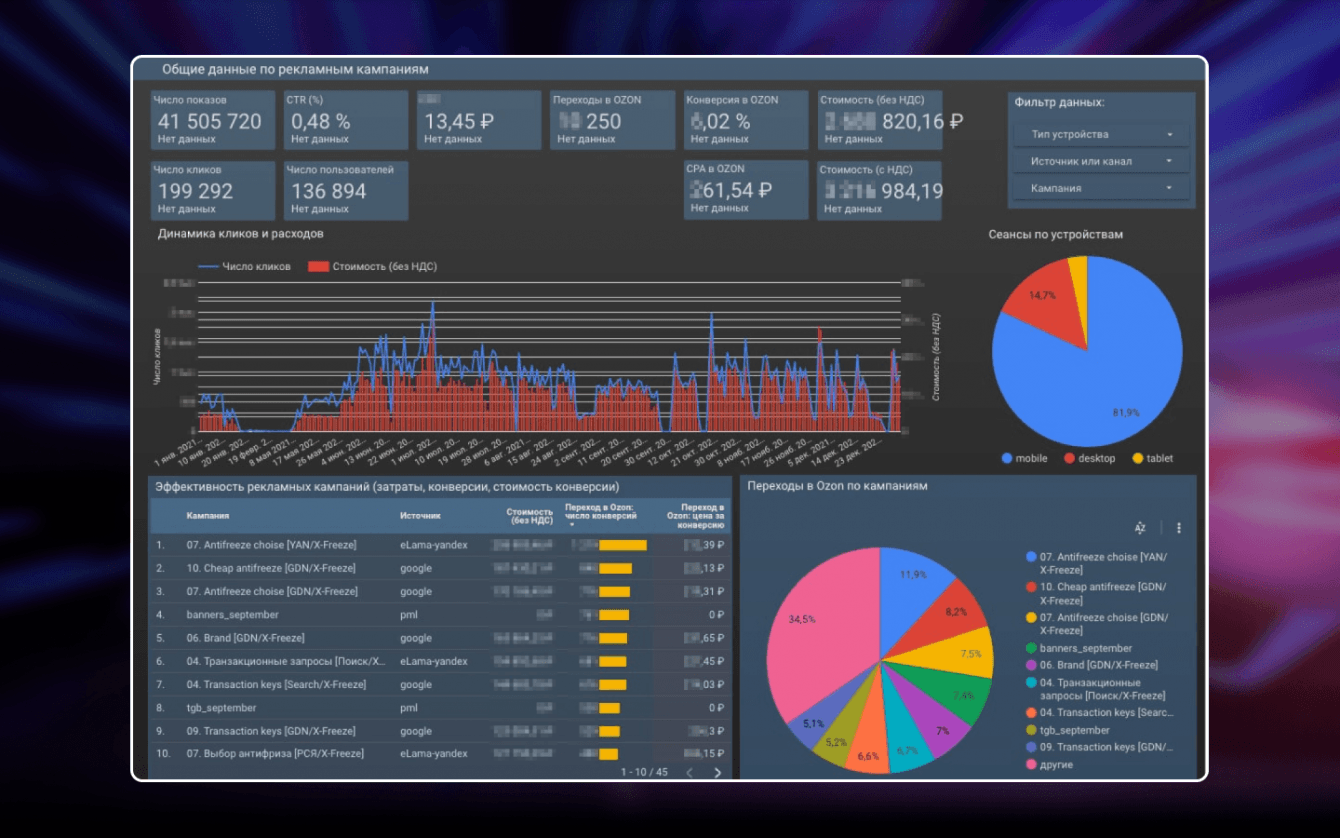Viewport: 1340px width, 838px height.
Task: Select the CPA в OZON scorecard
Action: [746, 190]
